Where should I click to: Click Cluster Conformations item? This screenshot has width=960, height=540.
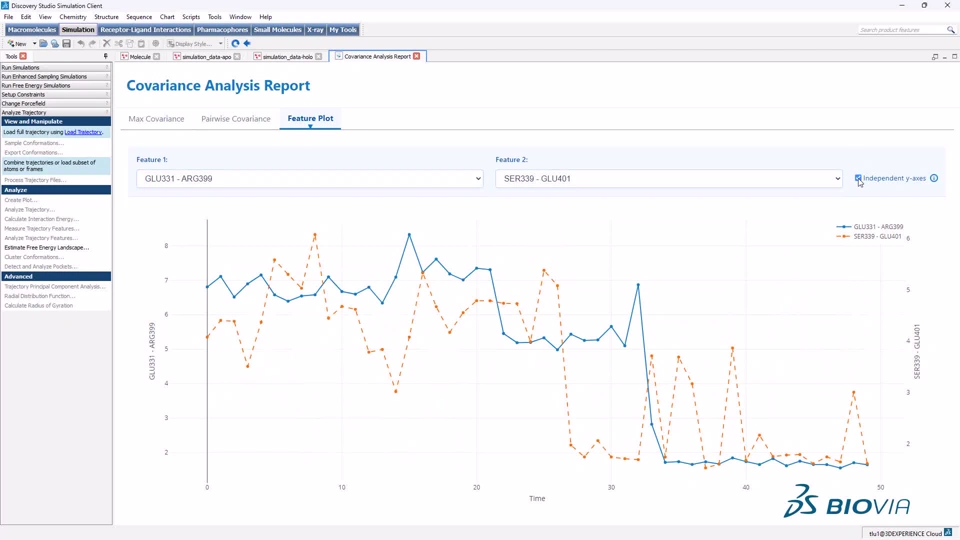click(34, 257)
